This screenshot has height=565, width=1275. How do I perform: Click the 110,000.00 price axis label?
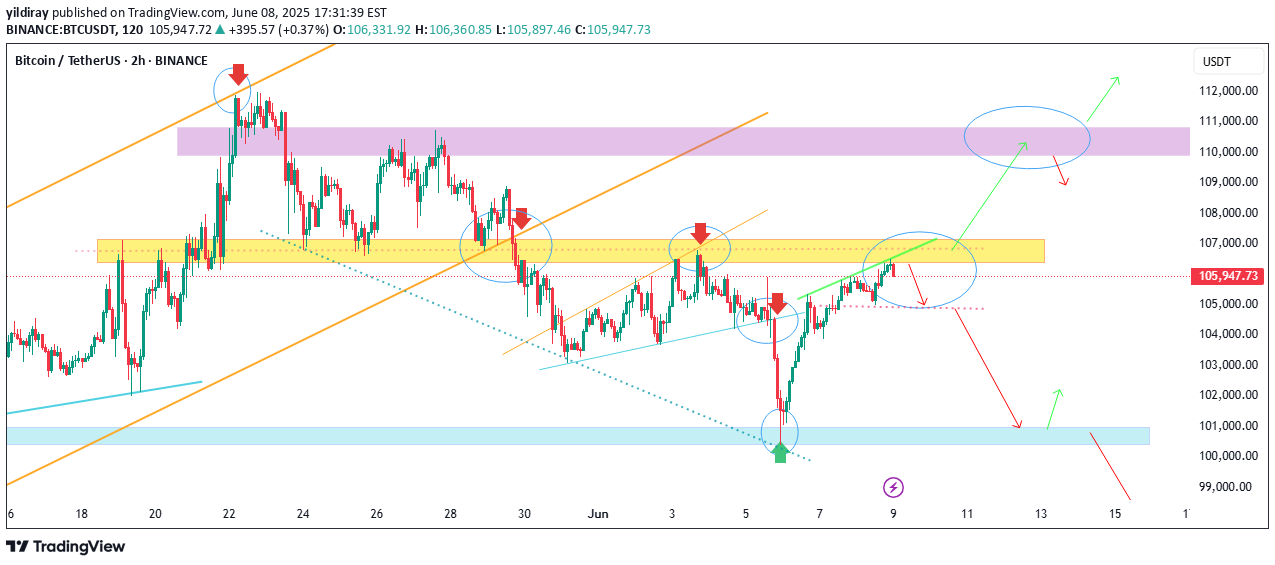point(1226,152)
